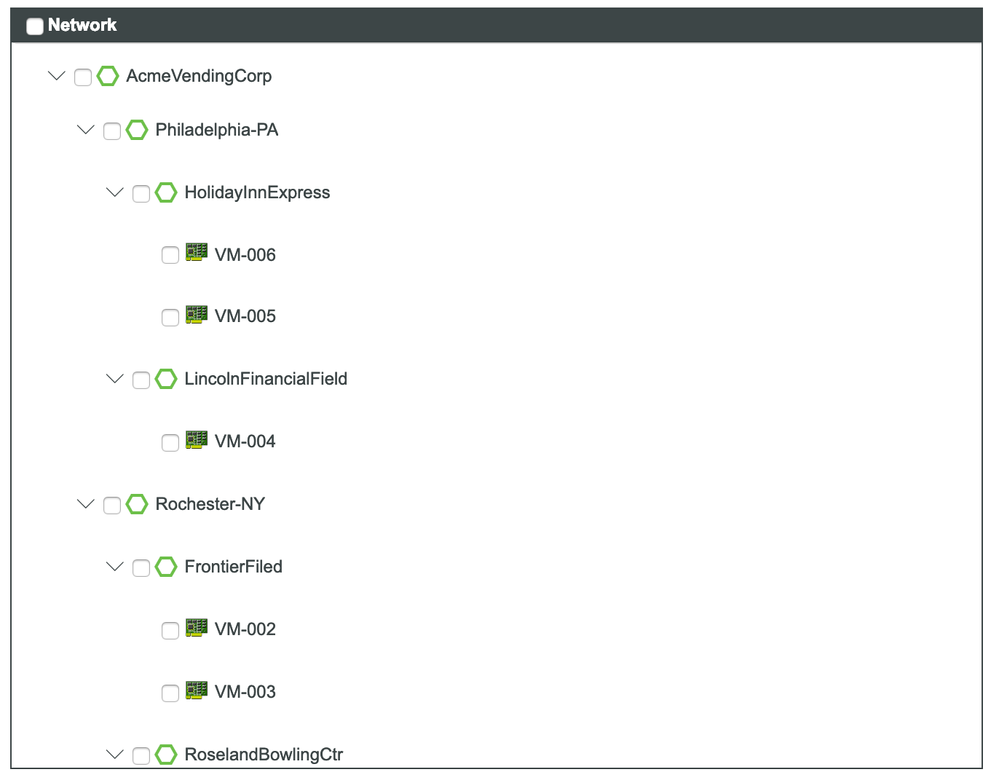Select the checkbox next to VM-003
Image resolution: width=999 pixels, height=781 pixels.
170,692
